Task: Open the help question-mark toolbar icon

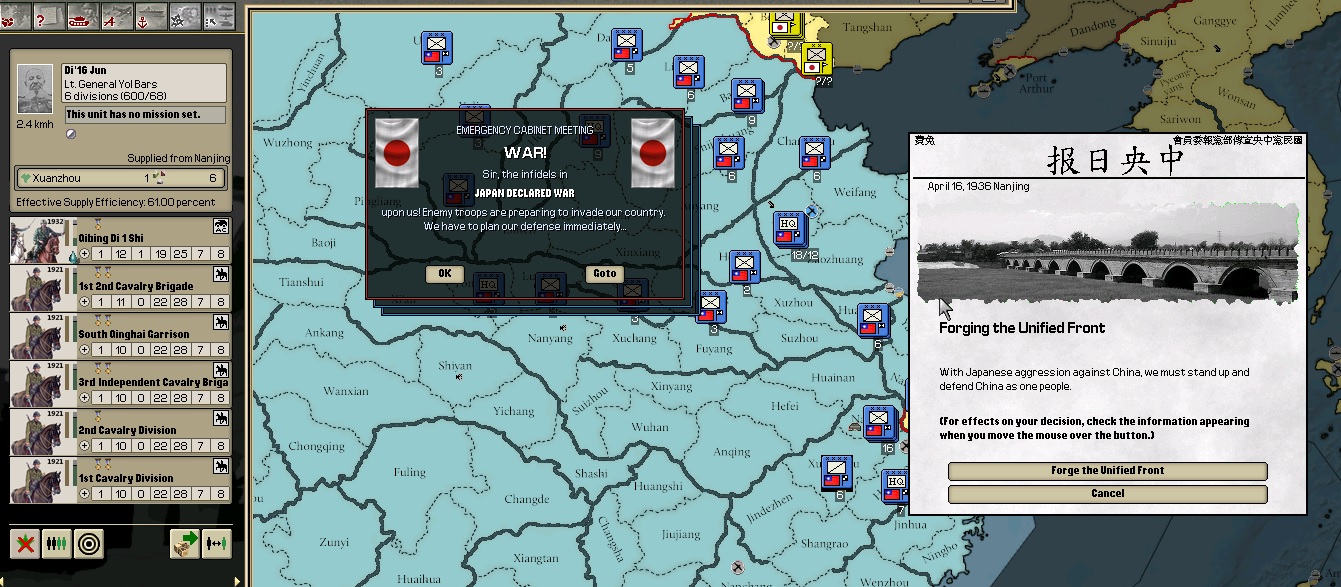Action: click(x=47, y=16)
